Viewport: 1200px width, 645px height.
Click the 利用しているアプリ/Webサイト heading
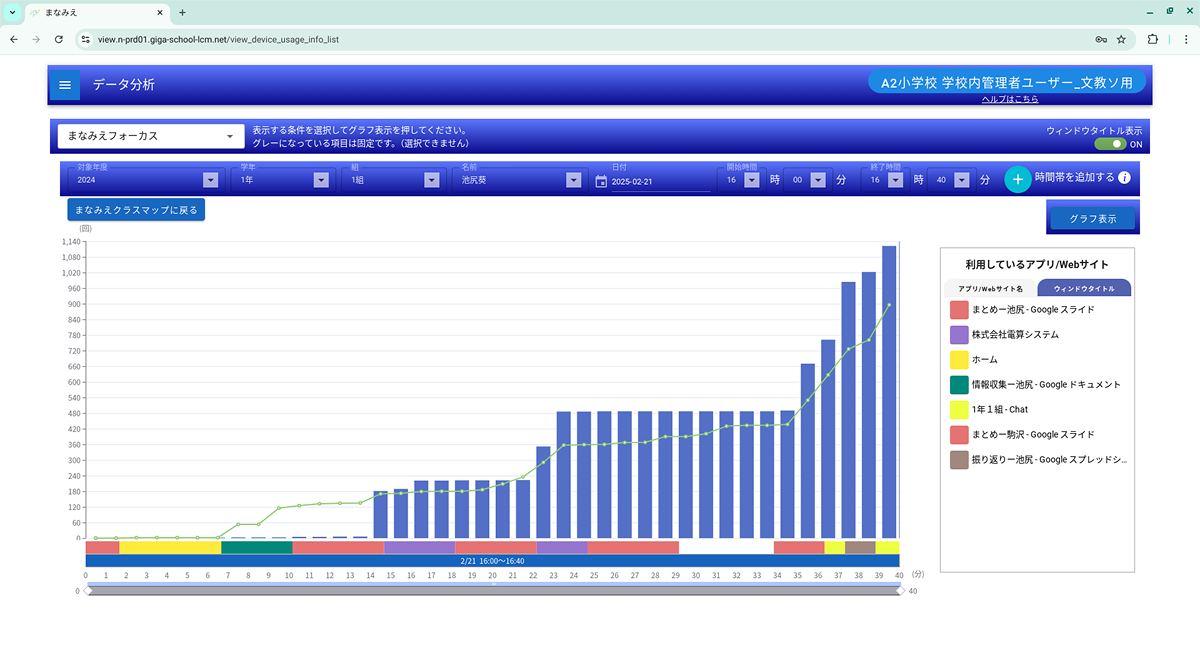coord(1037,265)
